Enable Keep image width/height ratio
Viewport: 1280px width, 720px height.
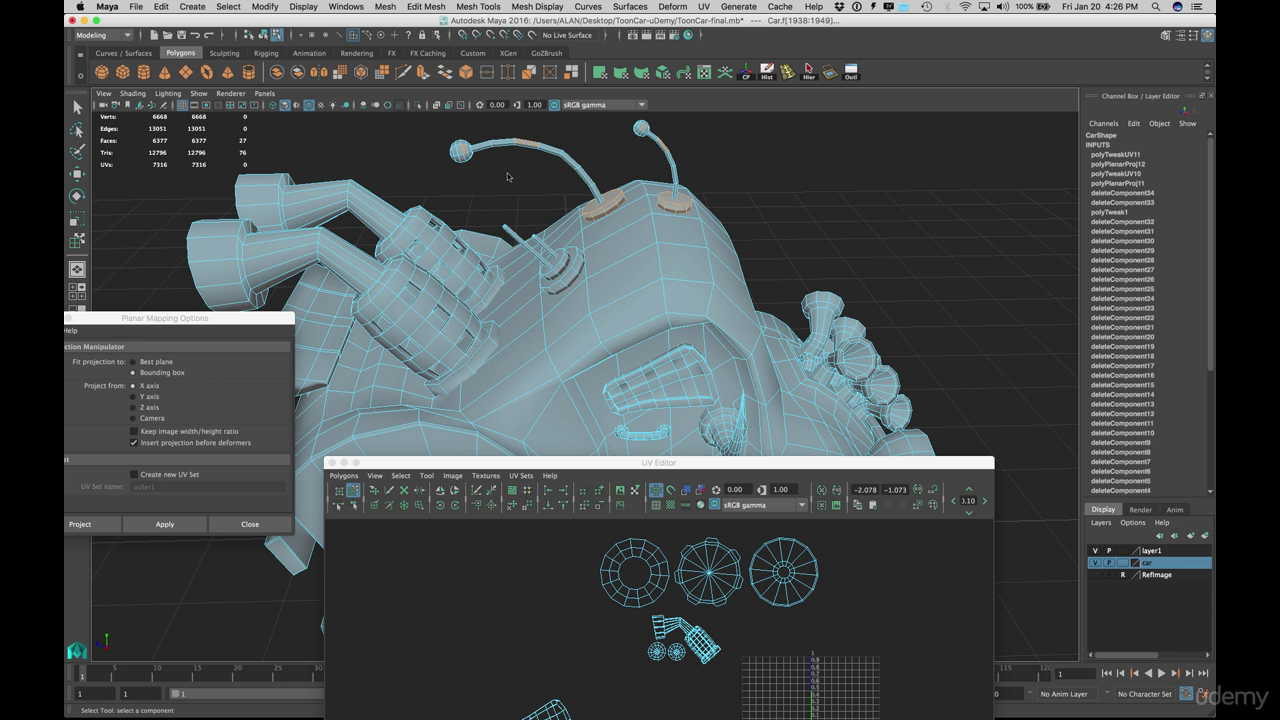pyautogui.click(x=134, y=432)
